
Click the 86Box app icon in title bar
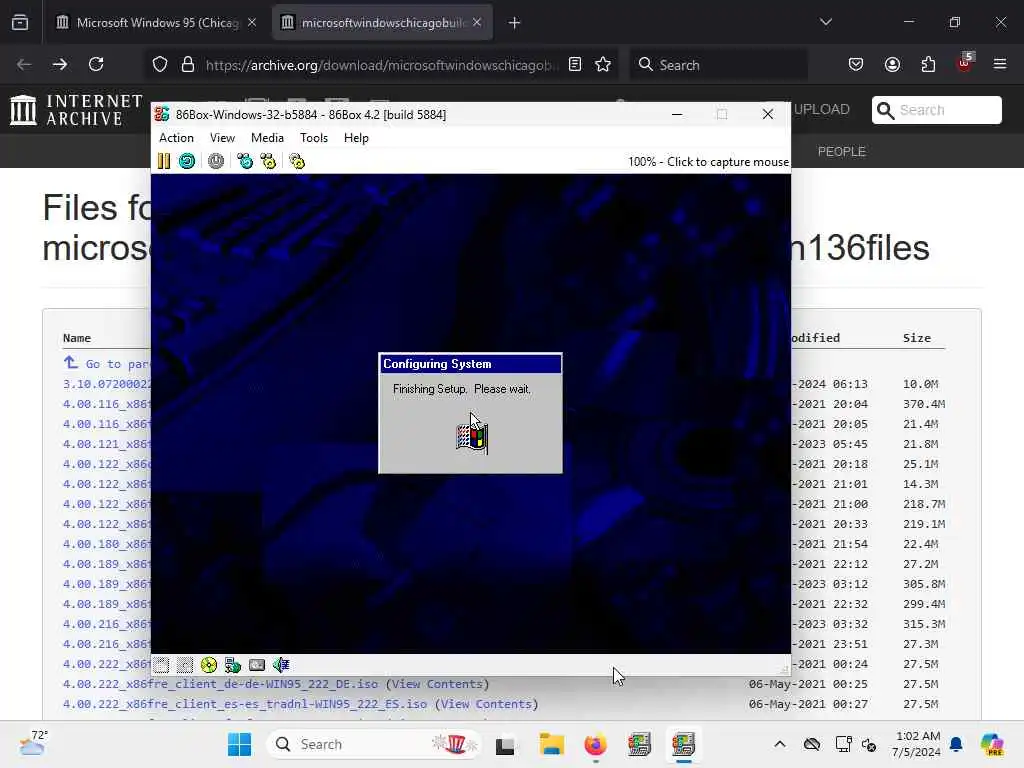tap(162, 114)
